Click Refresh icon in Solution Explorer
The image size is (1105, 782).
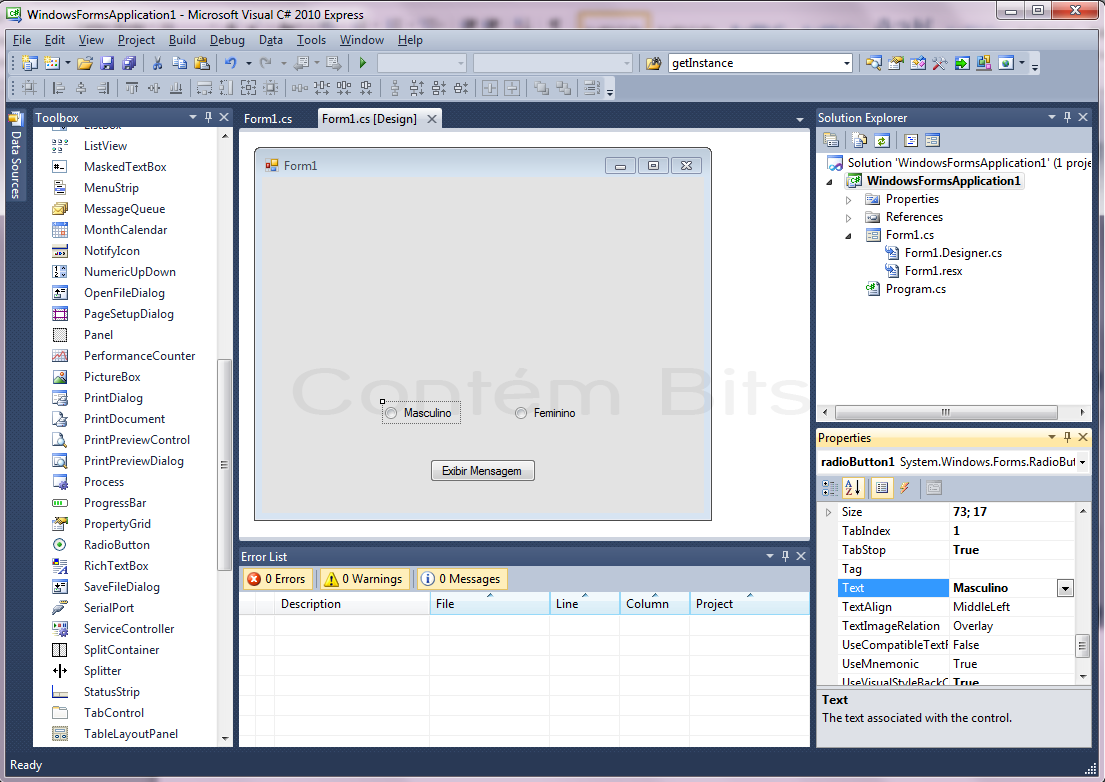882,140
